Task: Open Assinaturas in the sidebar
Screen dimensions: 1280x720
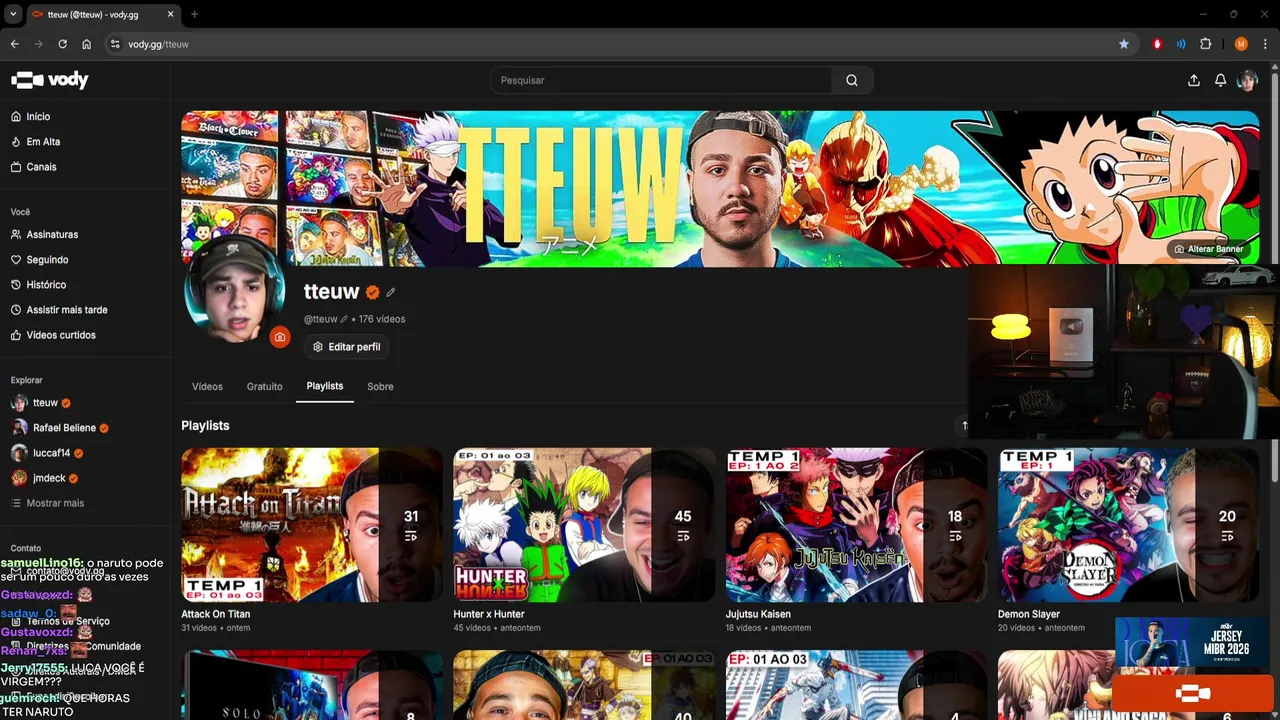Action: (x=52, y=234)
